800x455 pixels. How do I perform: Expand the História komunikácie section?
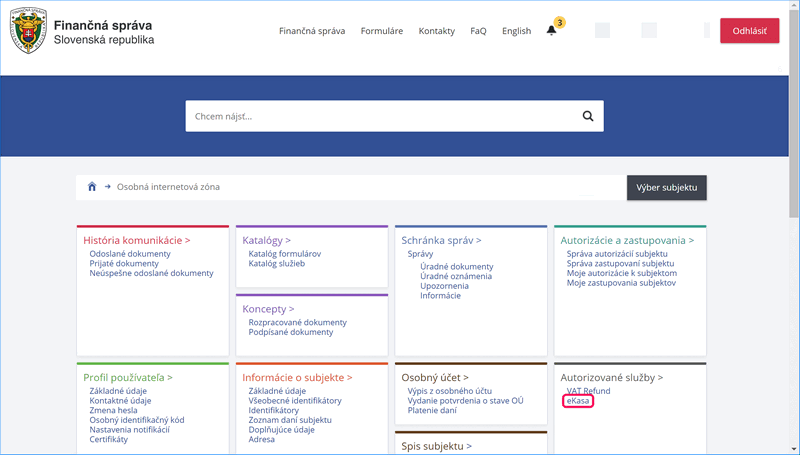[136, 241]
